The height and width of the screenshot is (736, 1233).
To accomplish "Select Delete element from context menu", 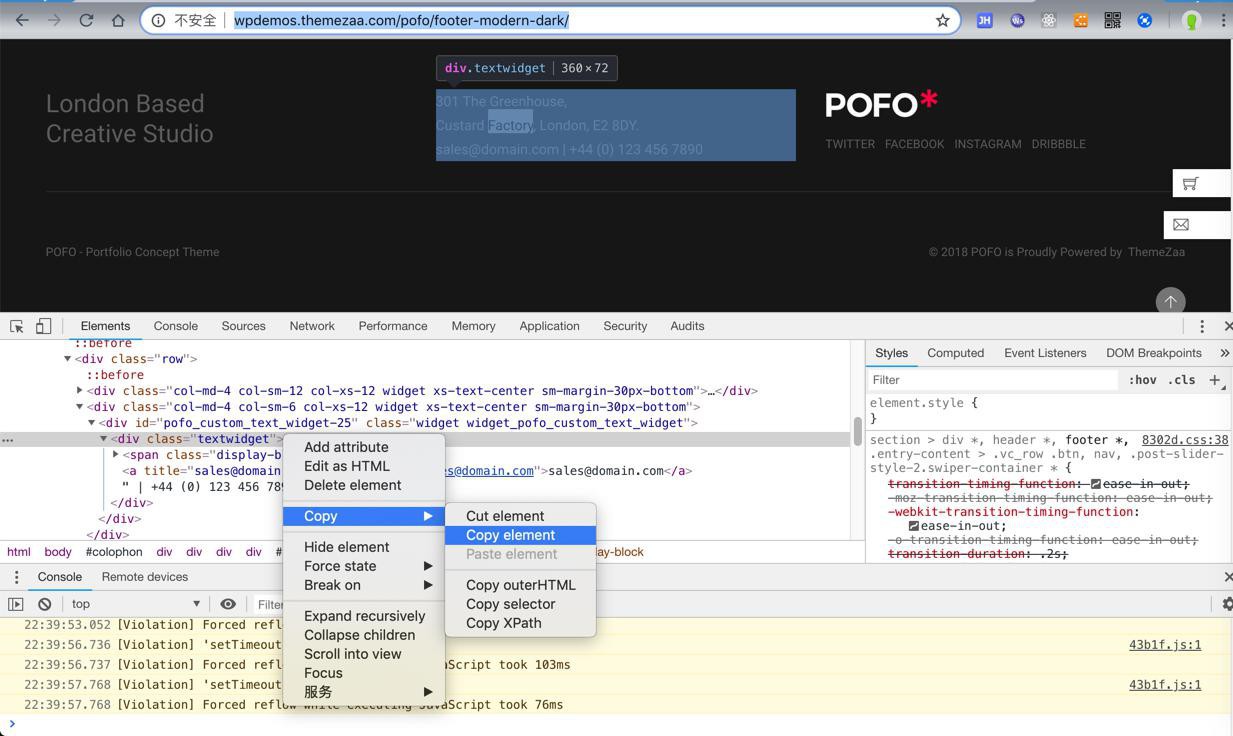I will pyautogui.click(x=364, y=485).
